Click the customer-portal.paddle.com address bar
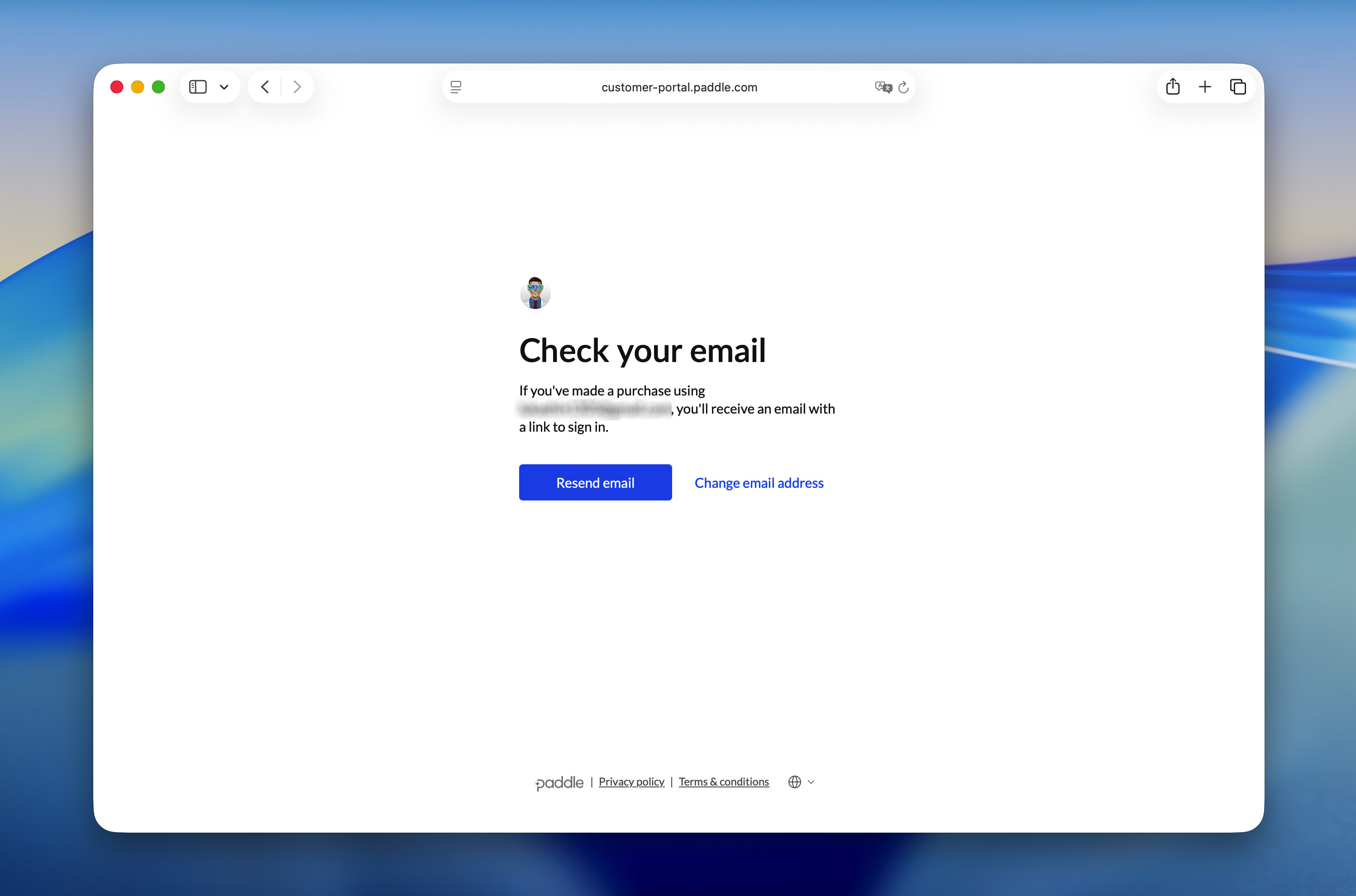Image resolution: width=1356 pixels, height=896 pixels. [679, 87]
